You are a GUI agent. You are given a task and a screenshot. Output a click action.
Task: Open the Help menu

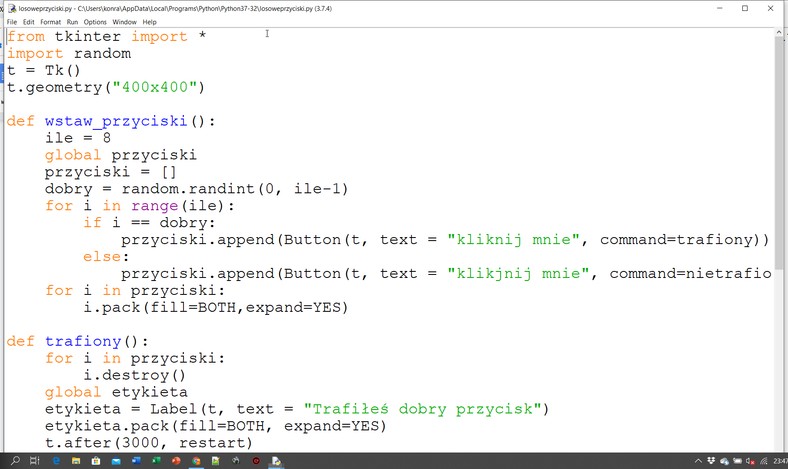[x=150, y=21]
